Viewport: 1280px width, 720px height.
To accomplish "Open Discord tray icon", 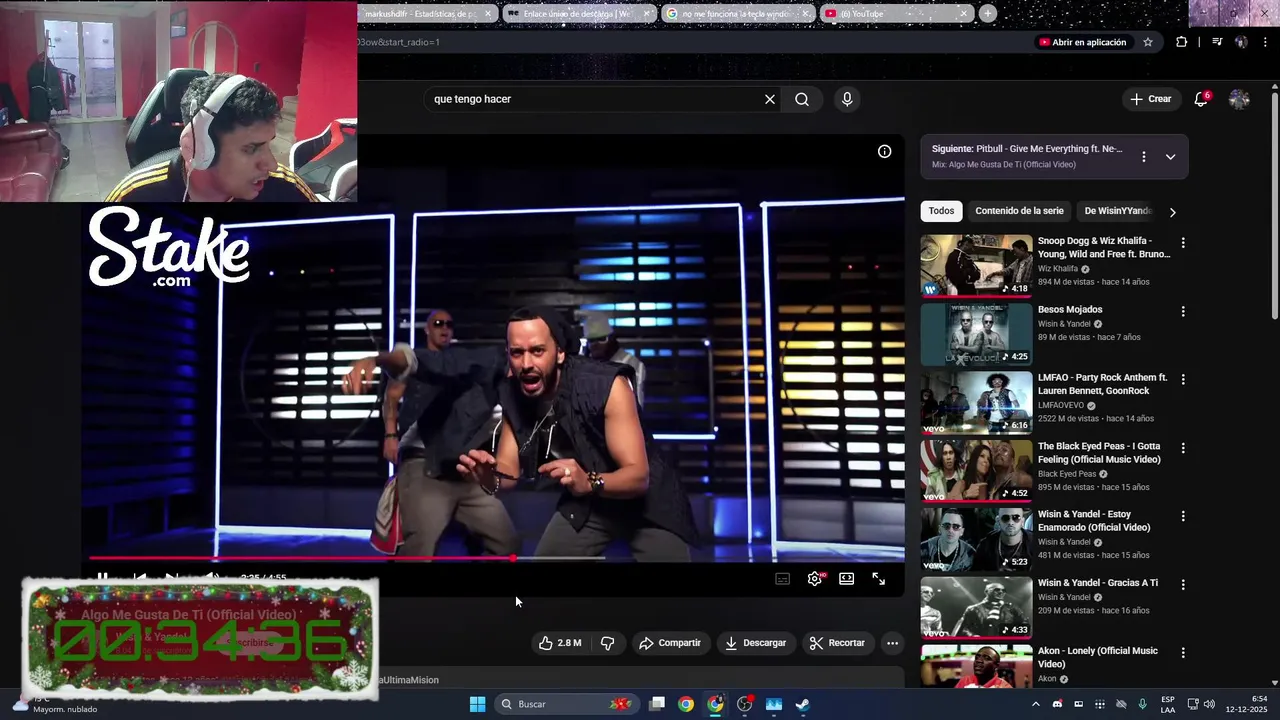I will [1057, 704].
